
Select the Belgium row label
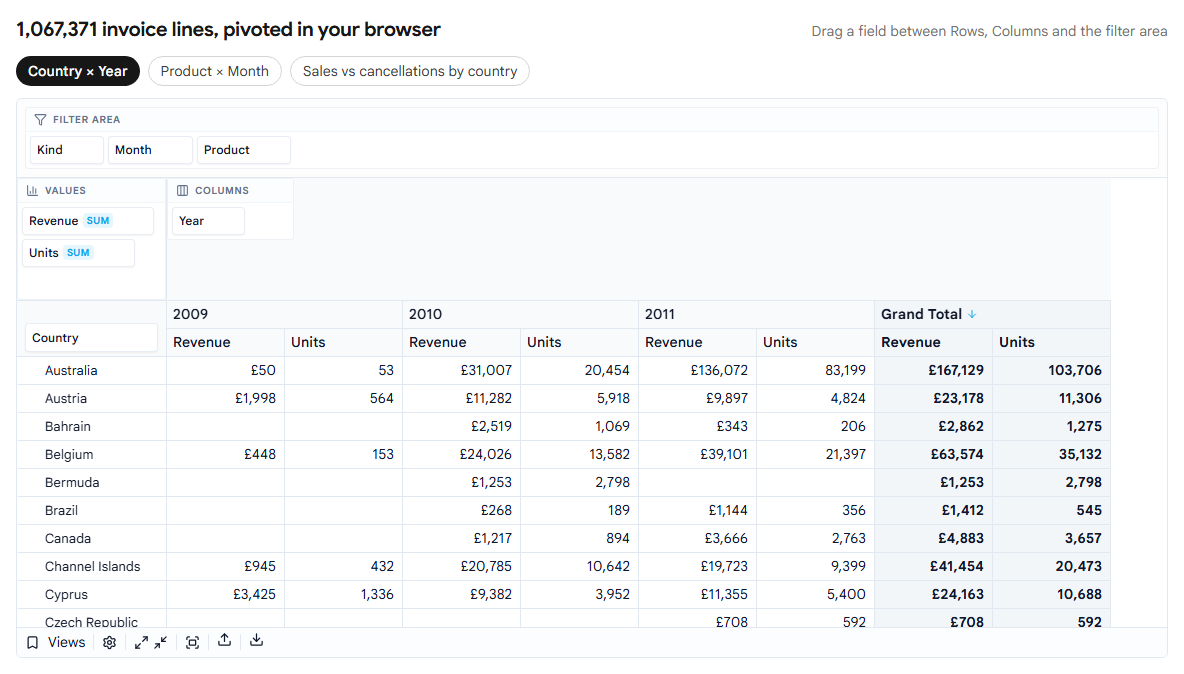69,454
